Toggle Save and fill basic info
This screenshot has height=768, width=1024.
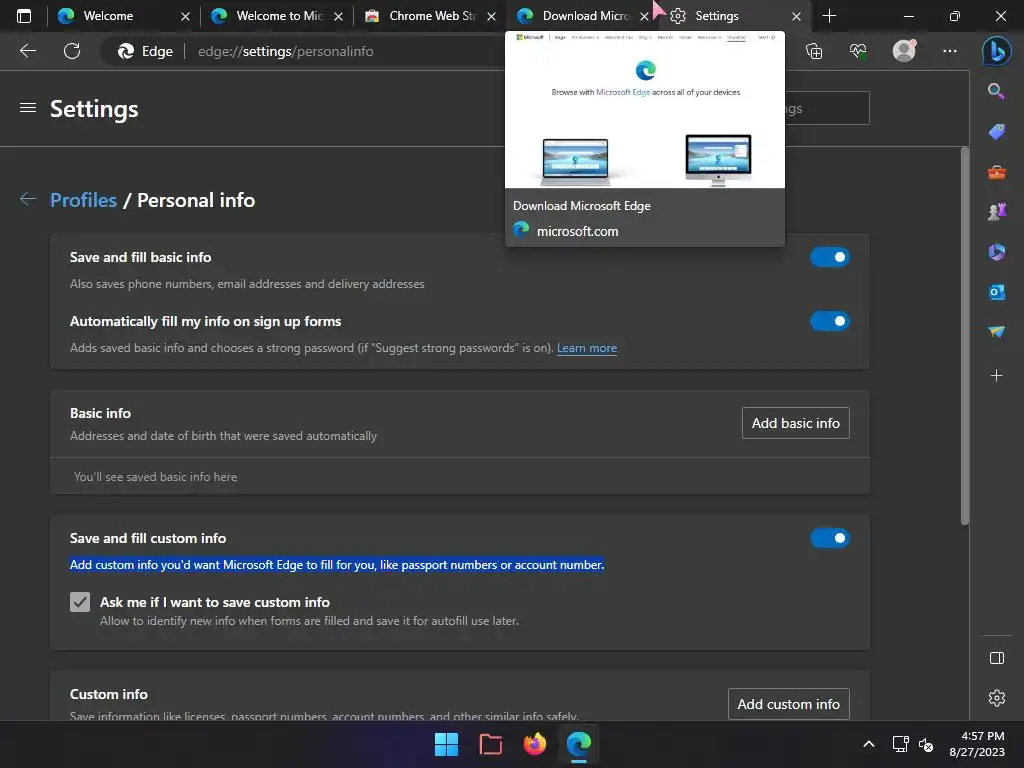tap(830, 257)
